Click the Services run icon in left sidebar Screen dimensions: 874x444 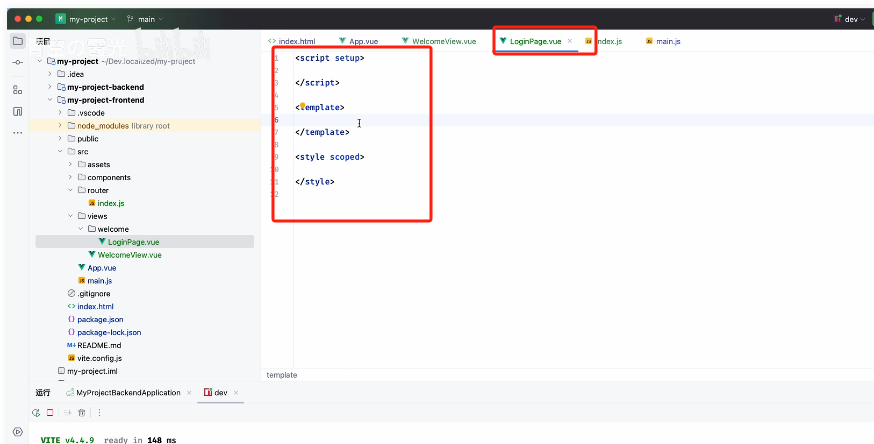pyautogui.click(x=18, y=432)
